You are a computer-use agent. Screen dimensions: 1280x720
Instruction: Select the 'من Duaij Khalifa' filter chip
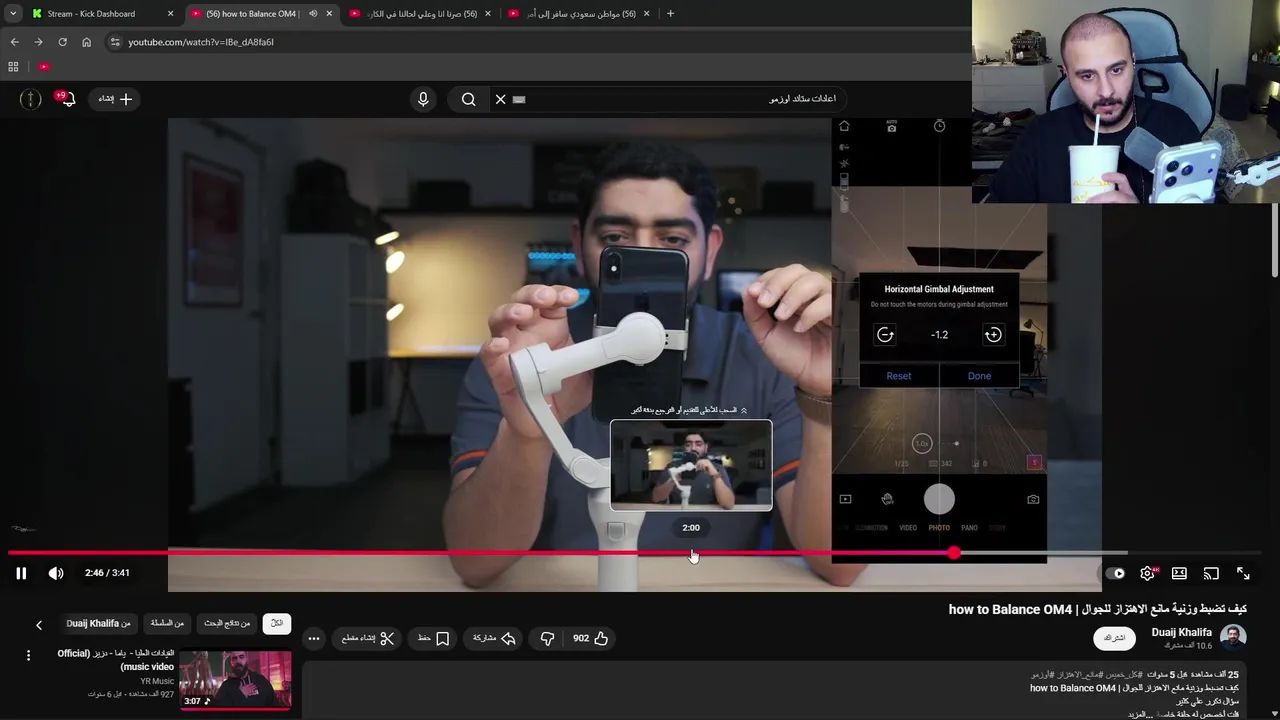(98, 623)
